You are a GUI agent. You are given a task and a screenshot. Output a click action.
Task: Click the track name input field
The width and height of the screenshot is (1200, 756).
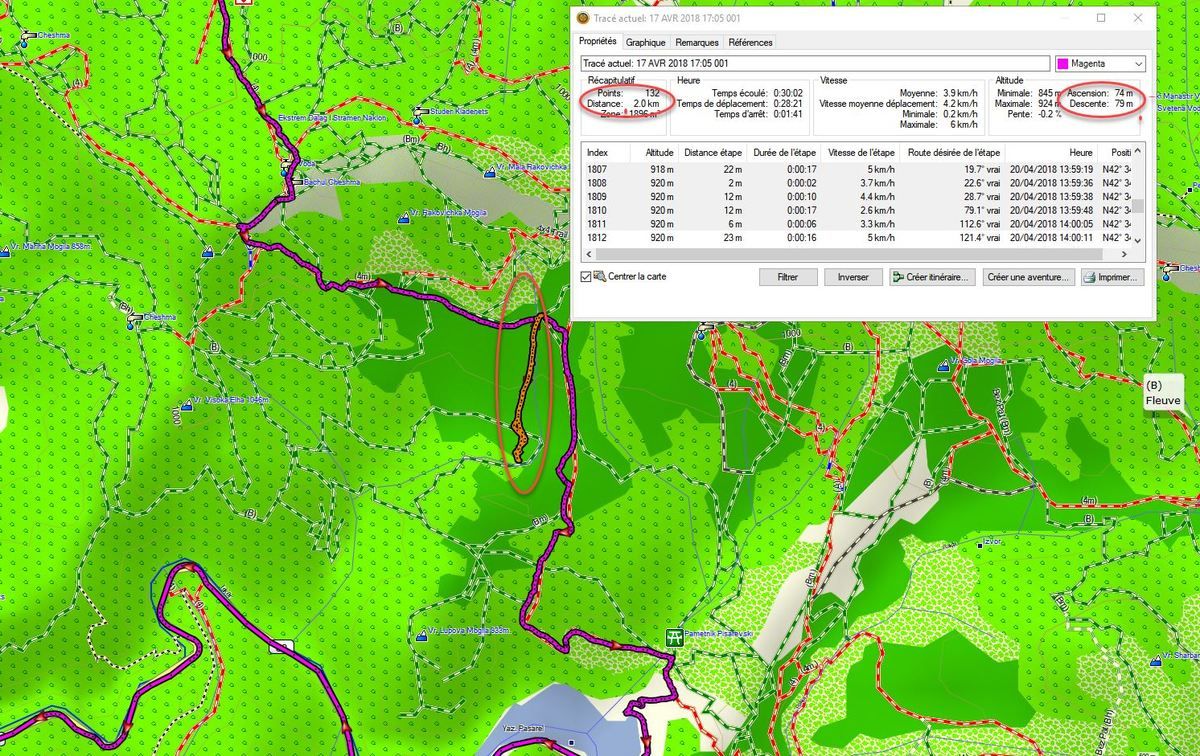[814, 63]
